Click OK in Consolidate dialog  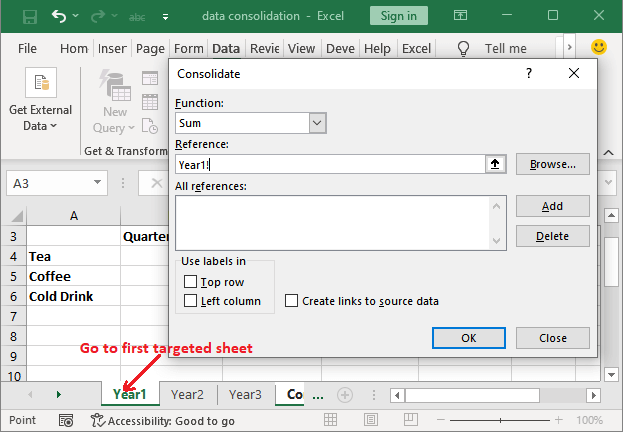(x=469, y=338)
